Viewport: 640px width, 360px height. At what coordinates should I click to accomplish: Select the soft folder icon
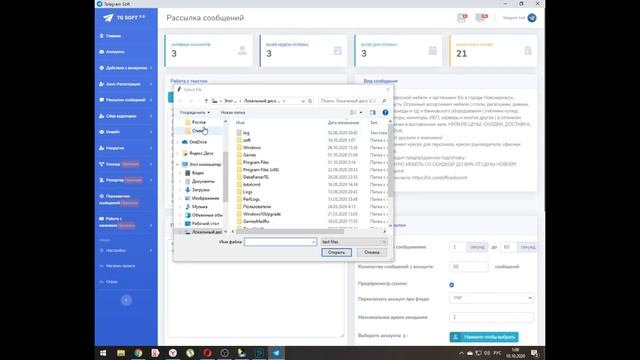(240, 140)
